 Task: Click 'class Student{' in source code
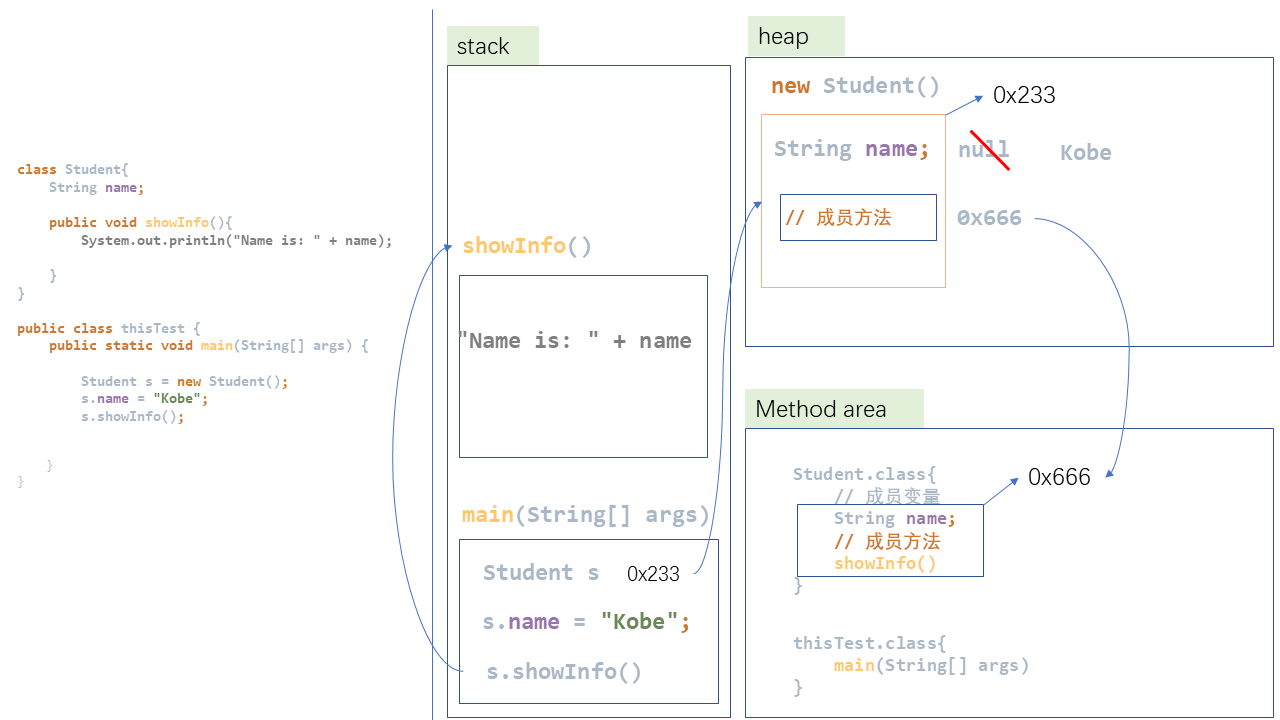point(73,170)
